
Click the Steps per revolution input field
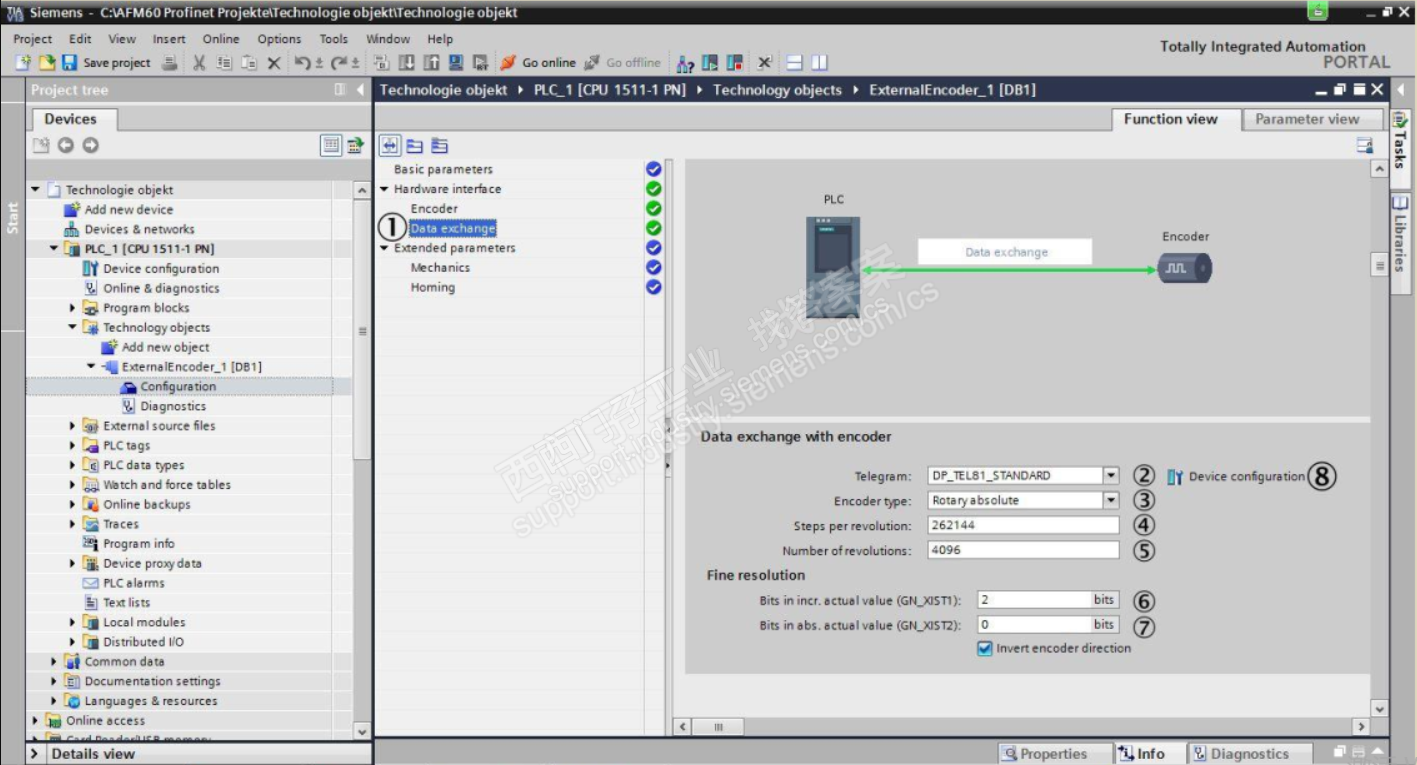pyautogui.click(x=1023, y=525)
